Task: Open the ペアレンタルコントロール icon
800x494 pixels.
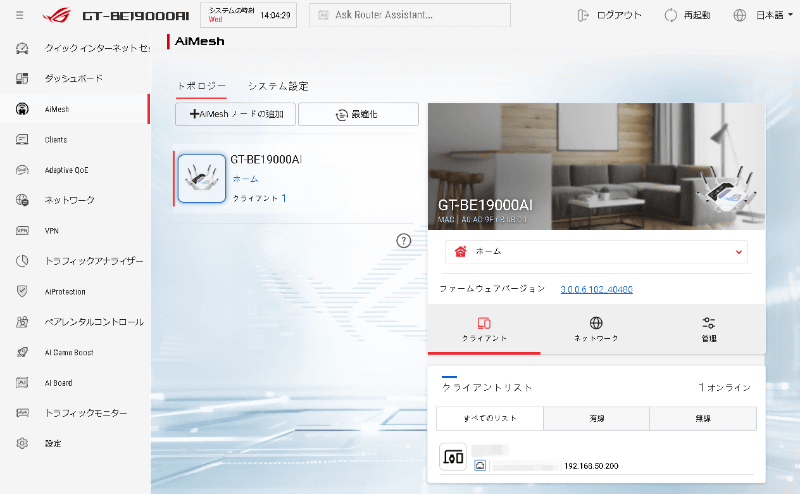Action: point(22,322)
